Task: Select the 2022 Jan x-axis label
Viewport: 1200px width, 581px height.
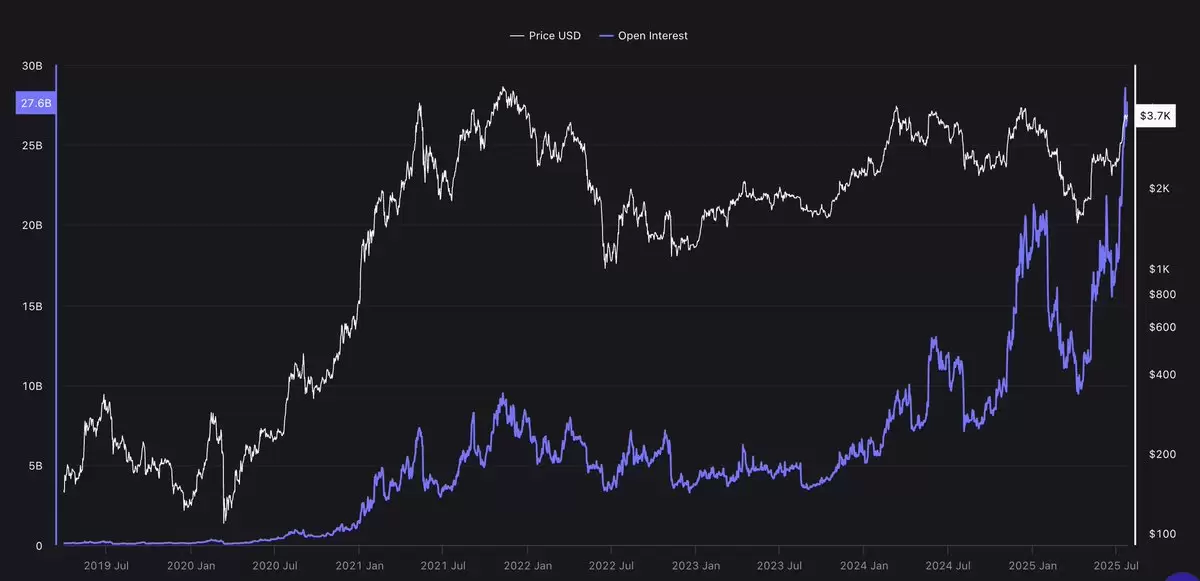Action: coord(528,565)
